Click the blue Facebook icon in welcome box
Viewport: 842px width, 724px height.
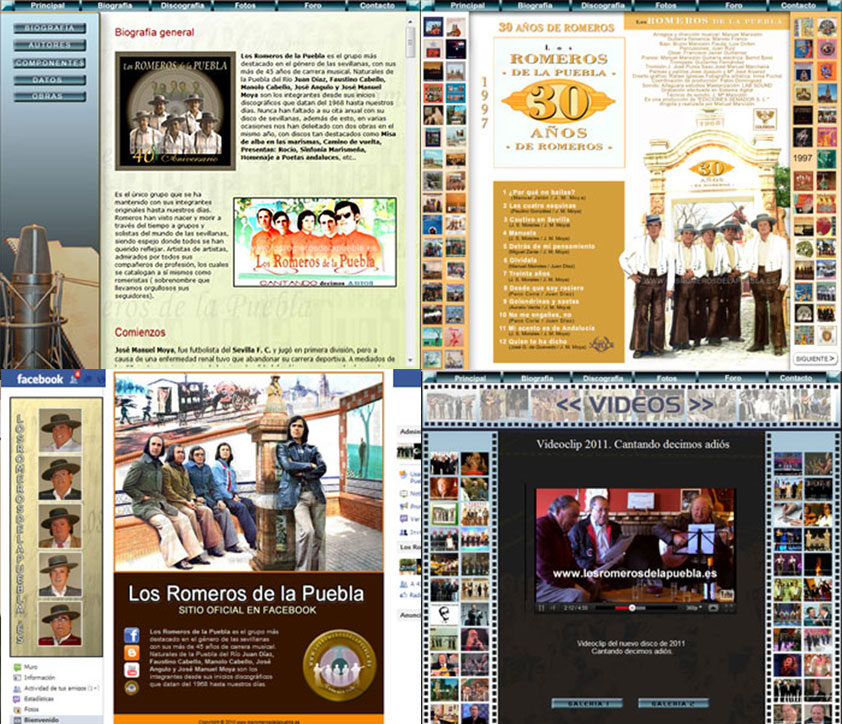click(132, 635)
